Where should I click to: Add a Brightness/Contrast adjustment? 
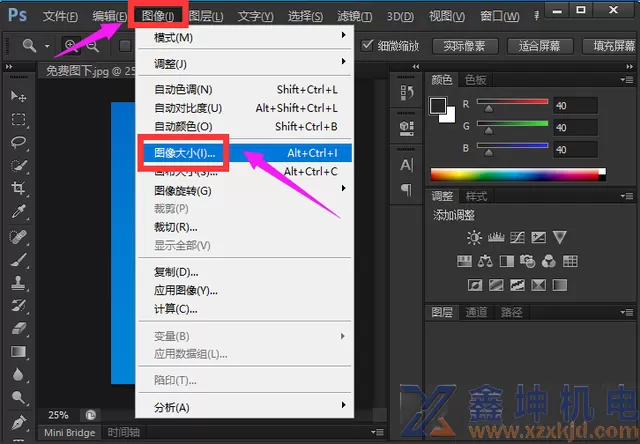tap(474, 237)
